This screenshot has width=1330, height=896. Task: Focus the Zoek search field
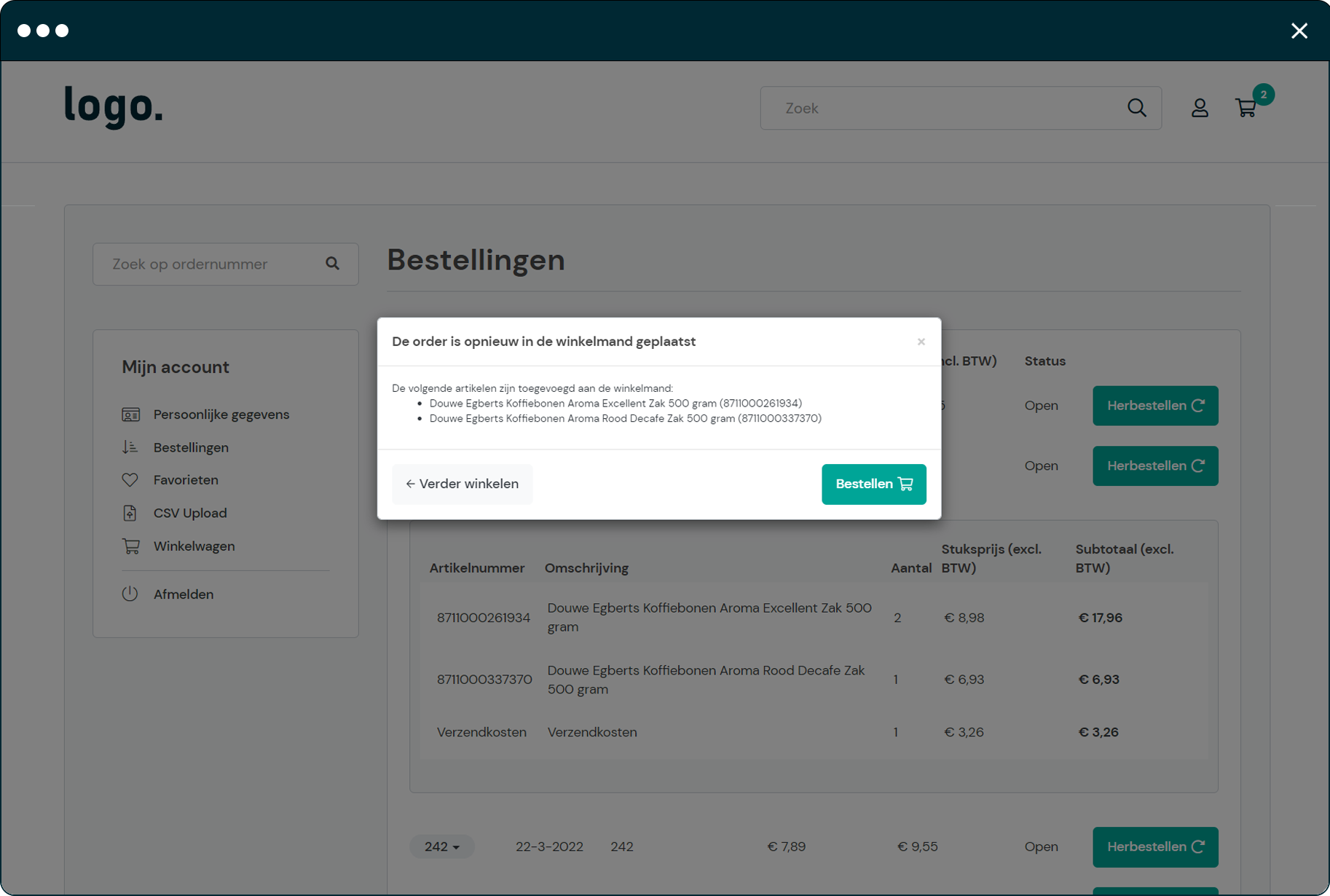click(x=961, y=108)
